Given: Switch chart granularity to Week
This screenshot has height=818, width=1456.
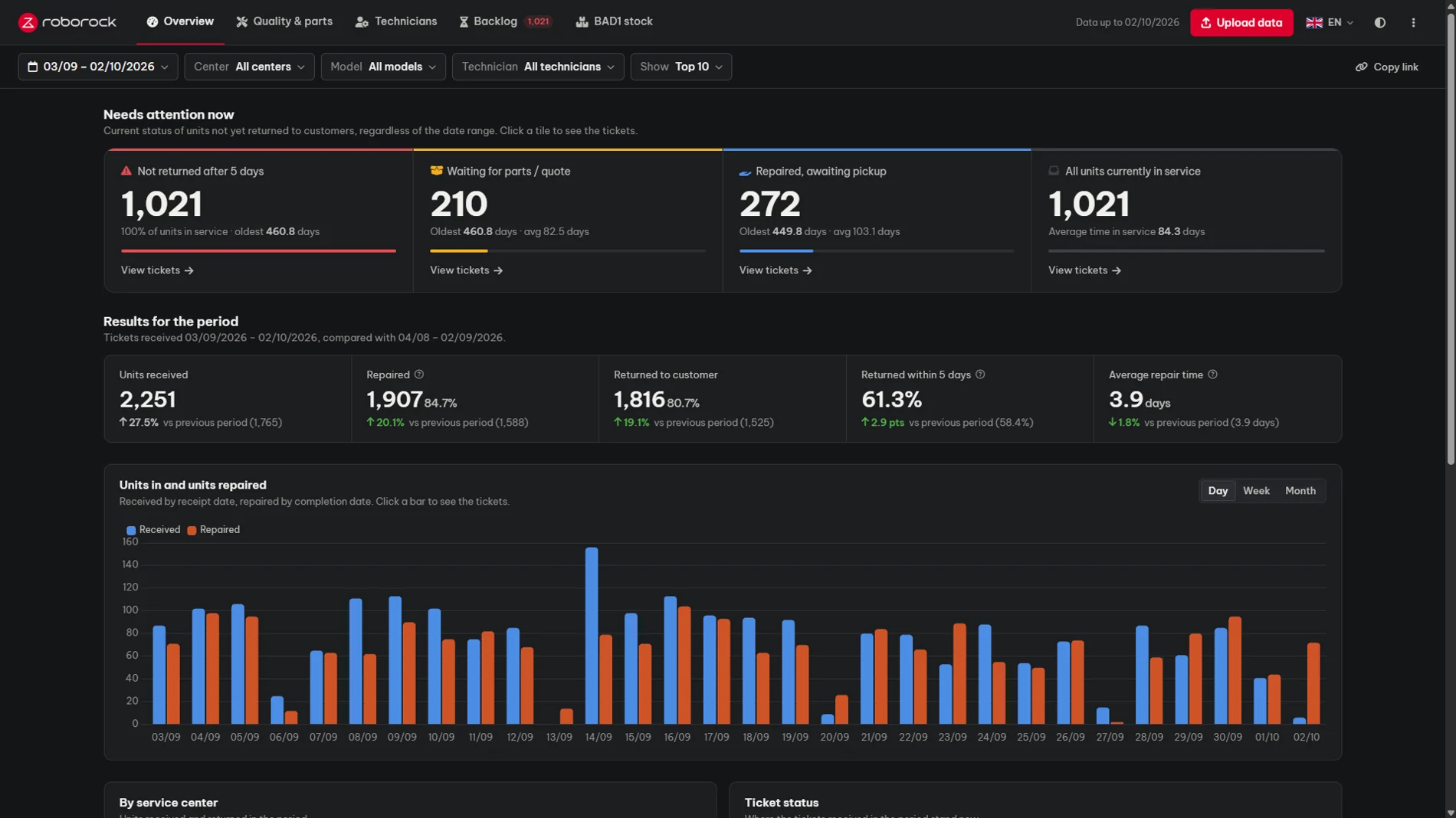Looking at the screenshot, I should (1256, 491).
